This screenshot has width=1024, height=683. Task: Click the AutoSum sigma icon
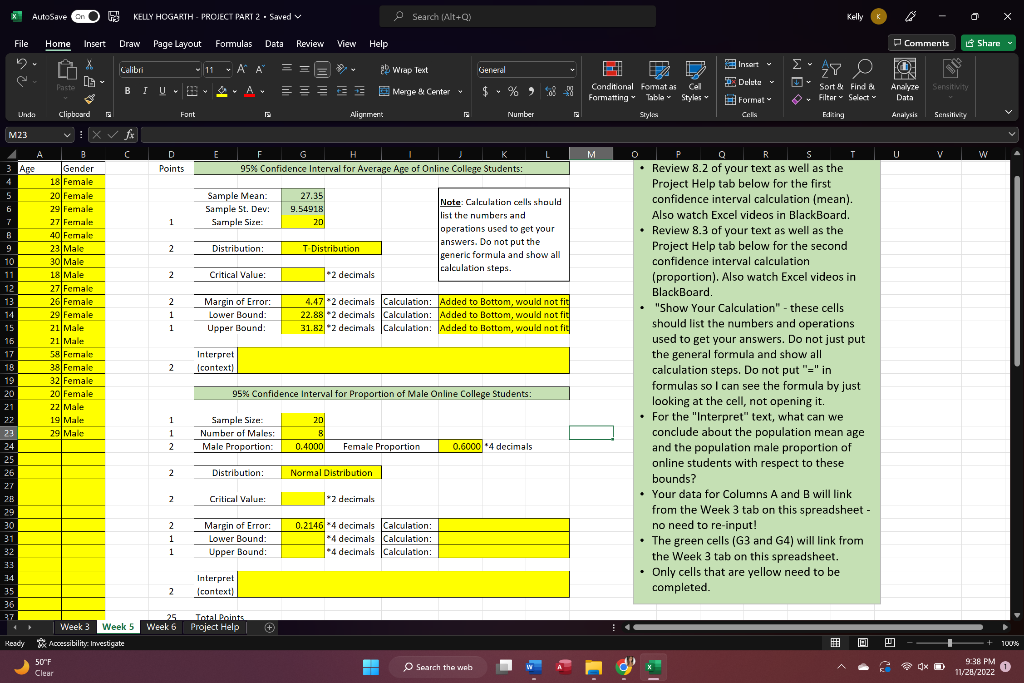tap(797, 64)
